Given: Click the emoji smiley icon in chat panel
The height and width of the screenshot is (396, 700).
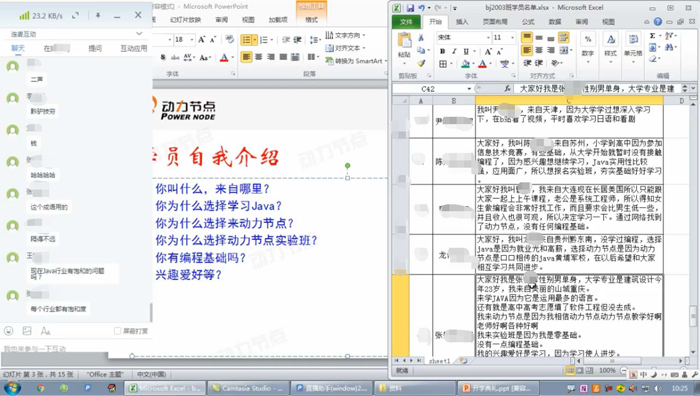Looking at the screenshot, I should (x=8, y=331).
